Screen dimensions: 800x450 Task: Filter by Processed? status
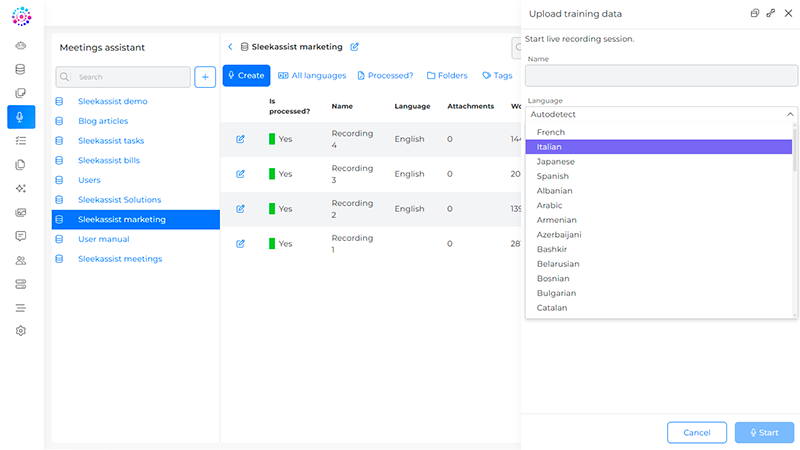[385, 76]
